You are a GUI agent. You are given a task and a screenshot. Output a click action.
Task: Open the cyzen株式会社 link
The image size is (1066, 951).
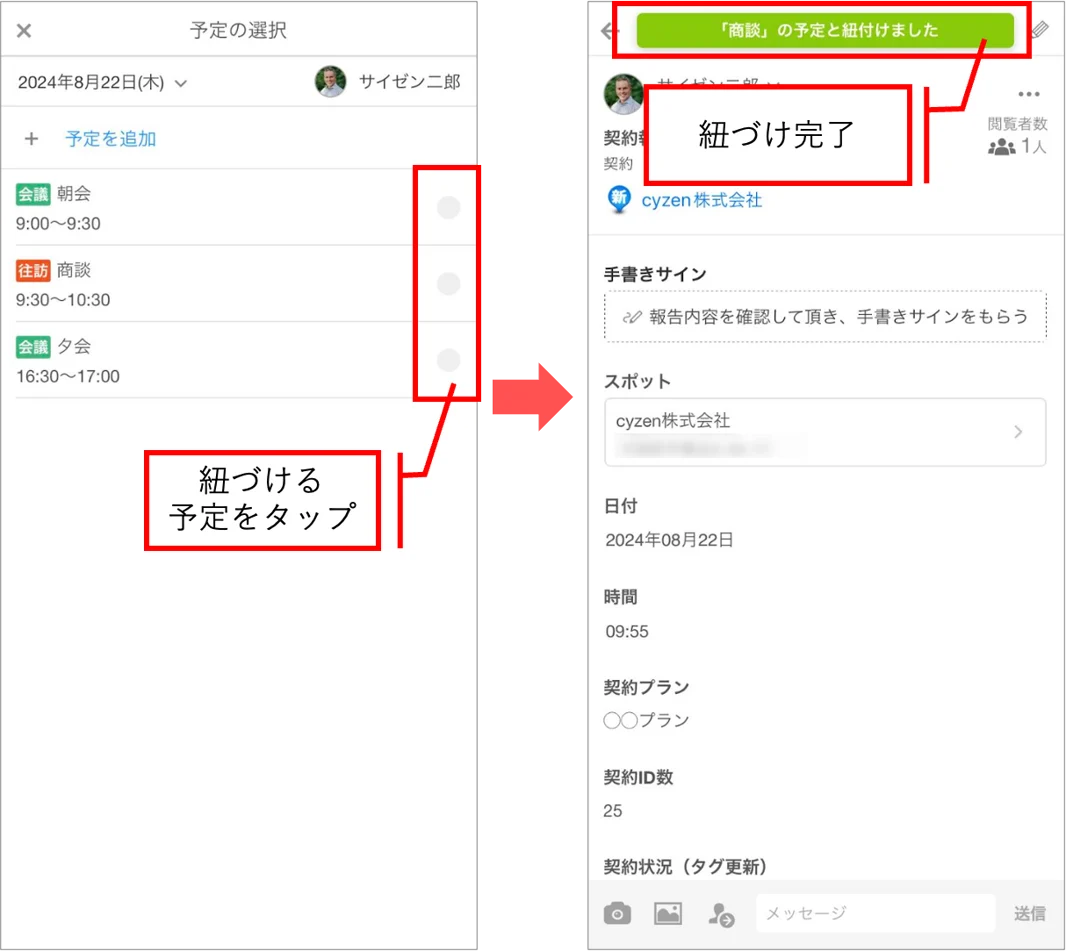702,200
